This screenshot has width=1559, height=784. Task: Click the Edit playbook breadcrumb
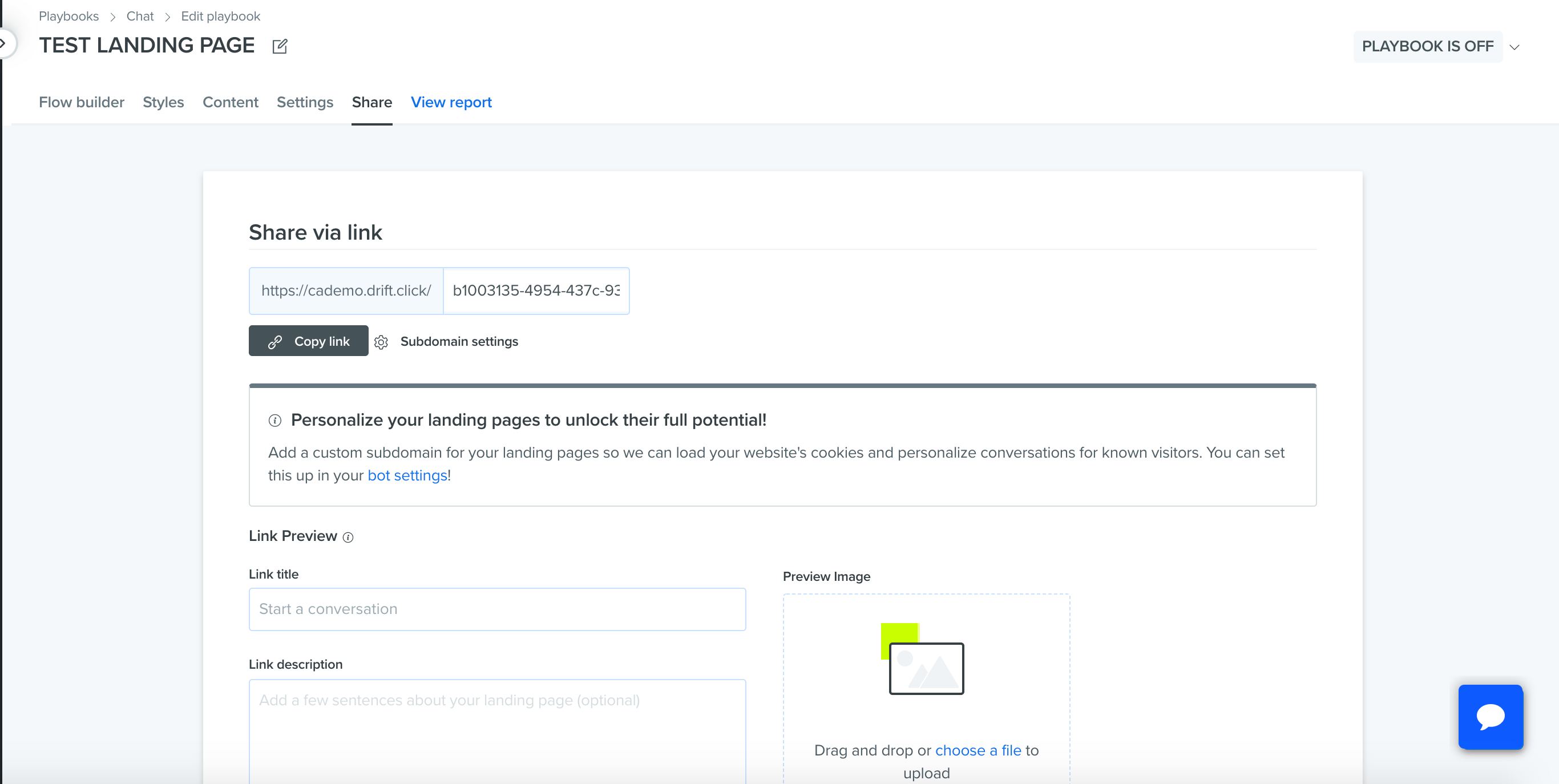[x=220, y=17]
